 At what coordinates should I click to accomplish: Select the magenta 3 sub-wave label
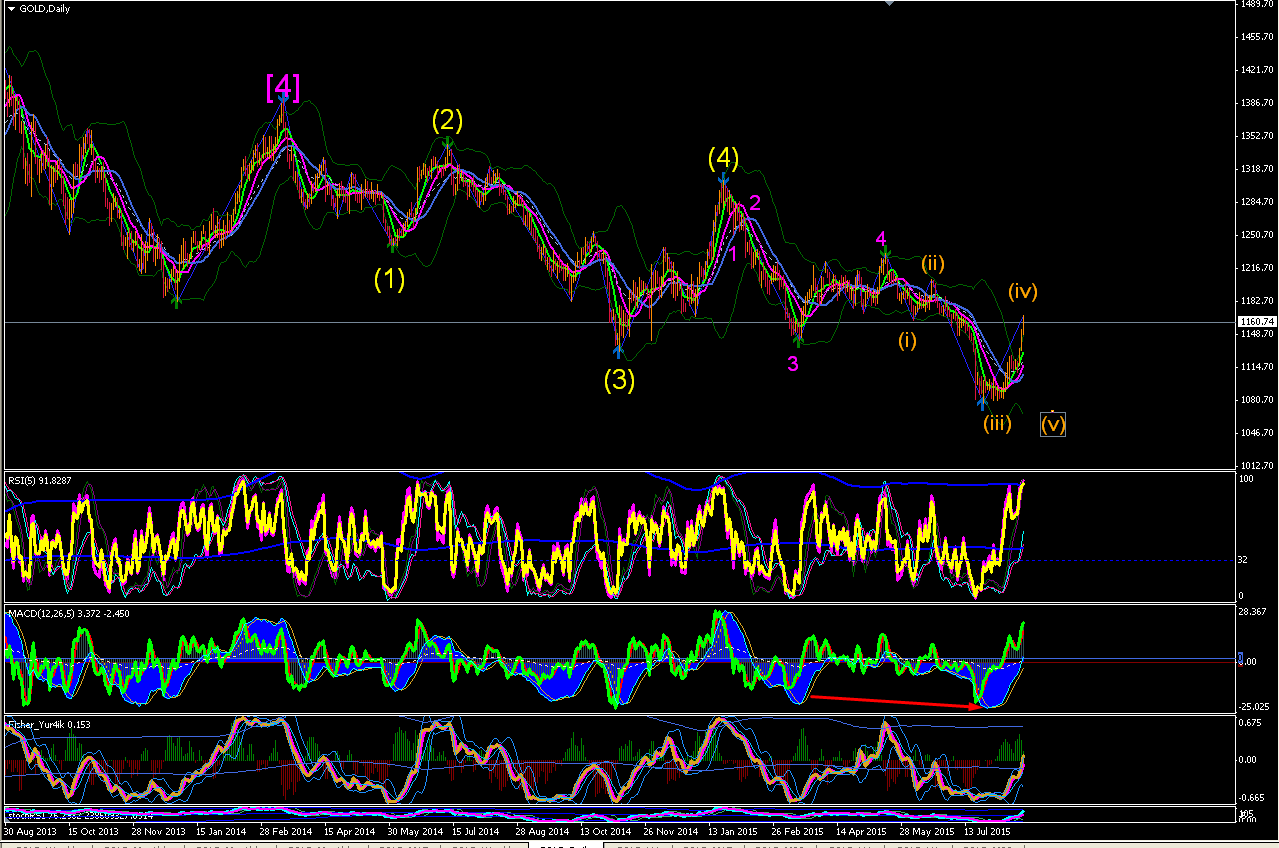coord(792,363)
